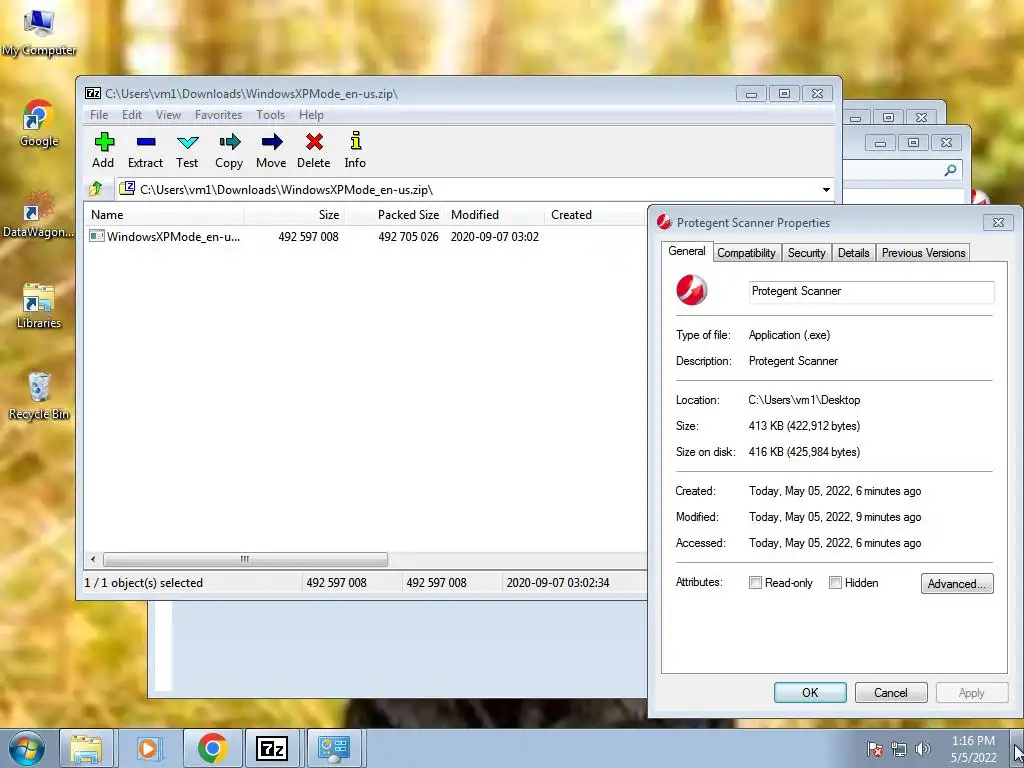
Task: Open the Windows Start menu
Action: pyautogui.click(x=27, y=748)
